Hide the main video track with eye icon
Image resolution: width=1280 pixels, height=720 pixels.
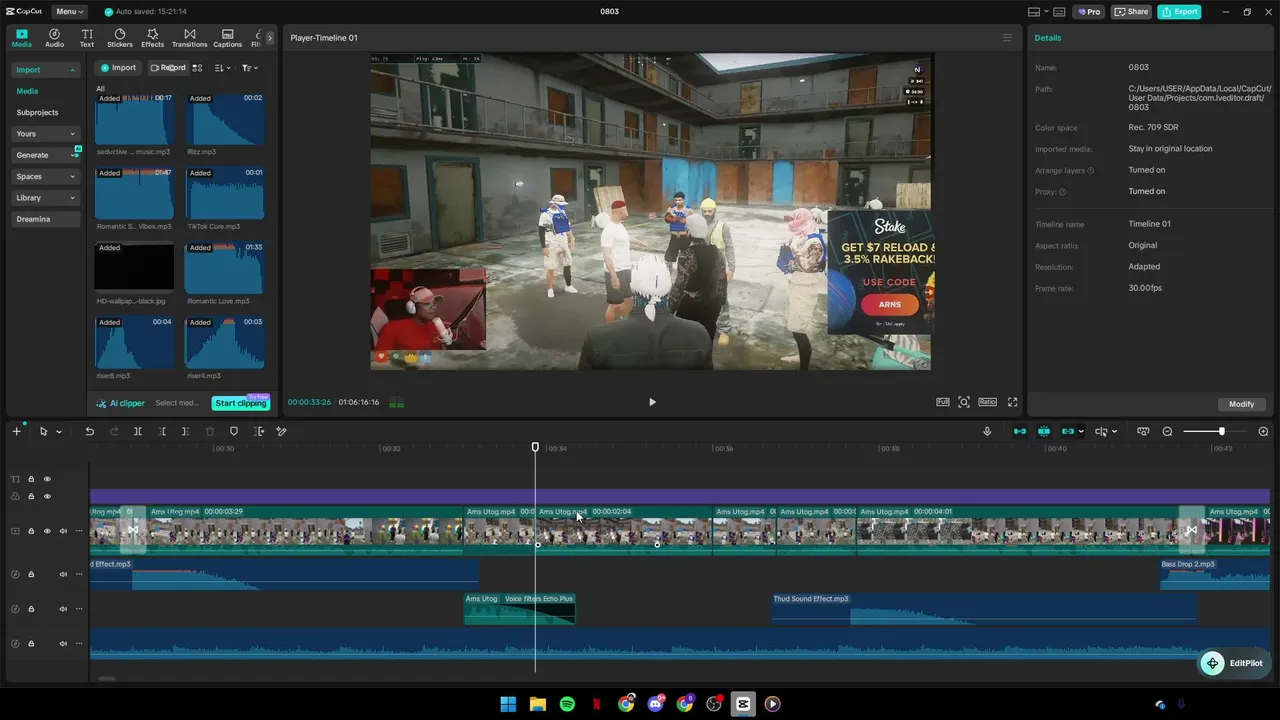47,531
